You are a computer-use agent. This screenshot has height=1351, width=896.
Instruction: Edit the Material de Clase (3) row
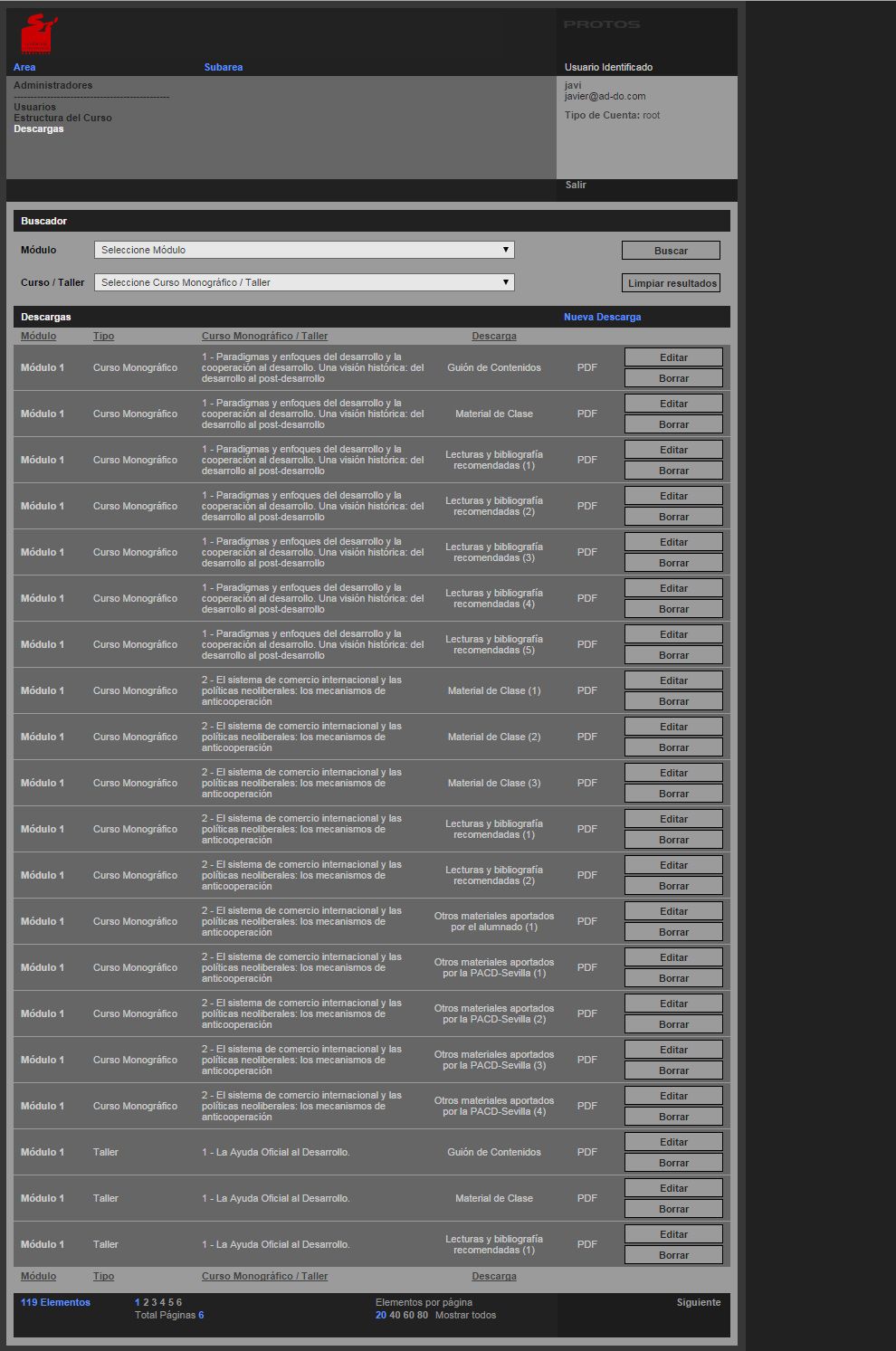673,773
